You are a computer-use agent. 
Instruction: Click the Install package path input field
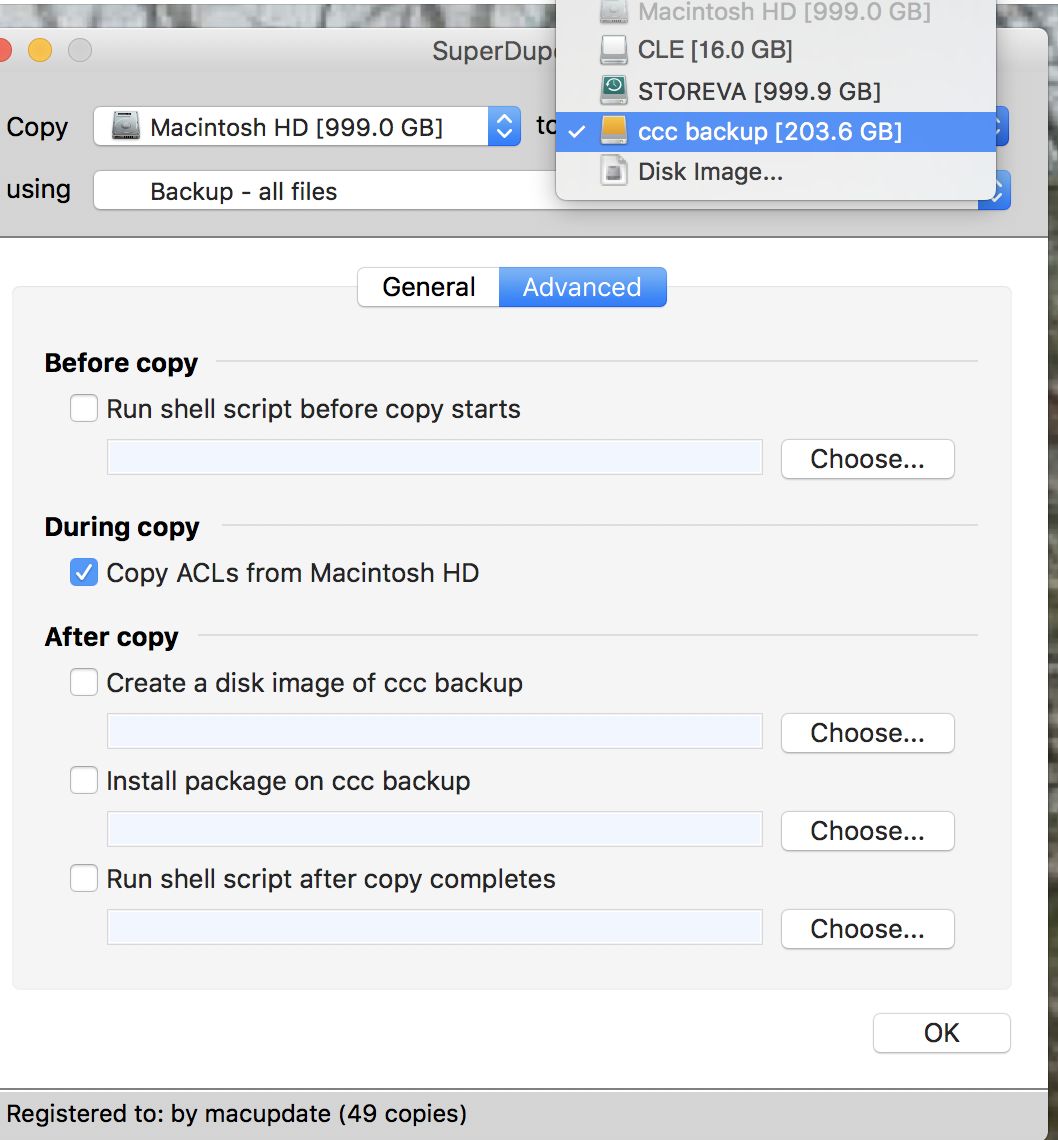tap(434, 830)
